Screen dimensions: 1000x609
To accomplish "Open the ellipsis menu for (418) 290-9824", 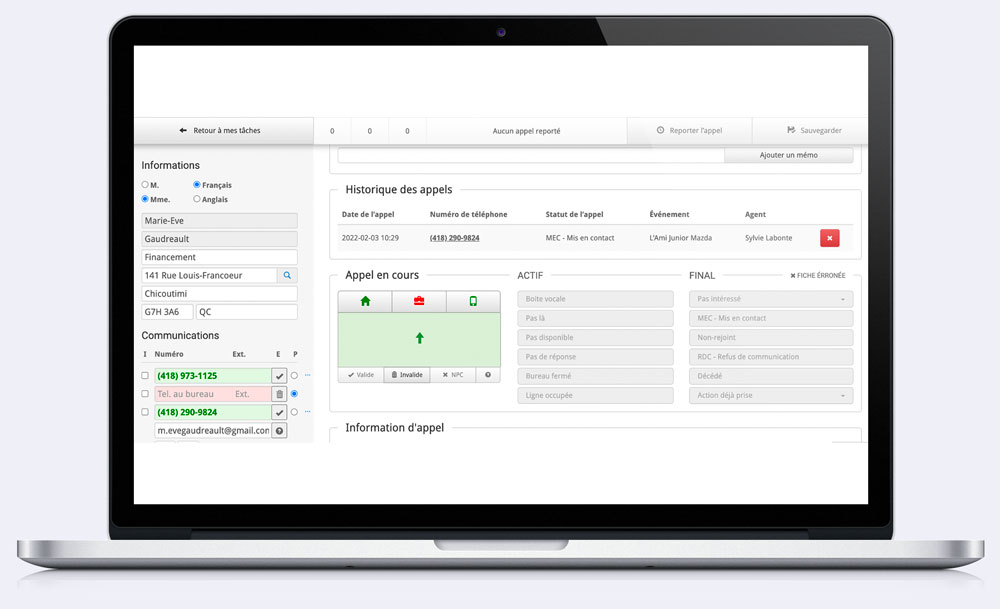I will (x=307, y=412).
